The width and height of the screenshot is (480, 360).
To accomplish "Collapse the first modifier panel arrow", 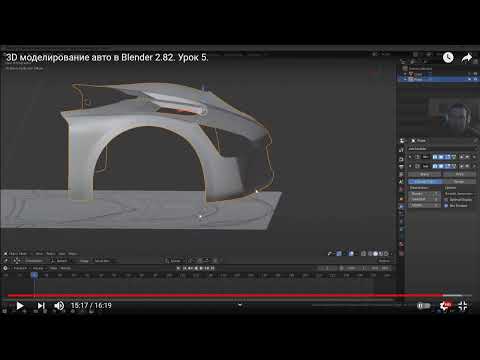I will 410,157.
